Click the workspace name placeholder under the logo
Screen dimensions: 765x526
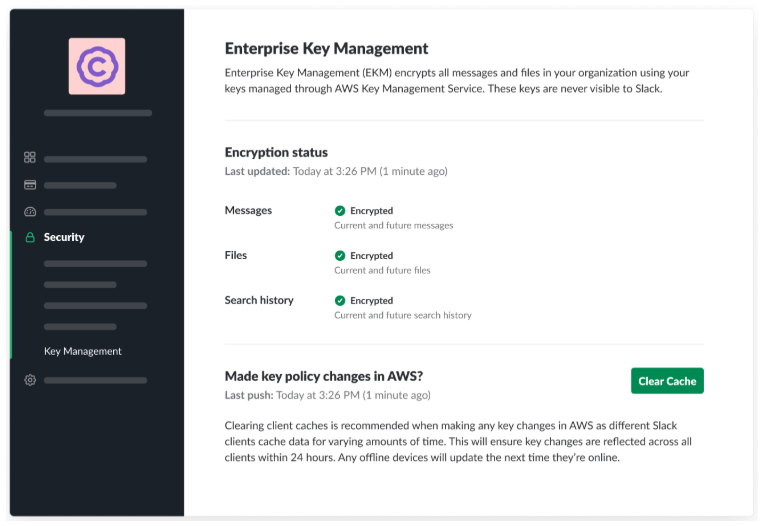point(98,113)
